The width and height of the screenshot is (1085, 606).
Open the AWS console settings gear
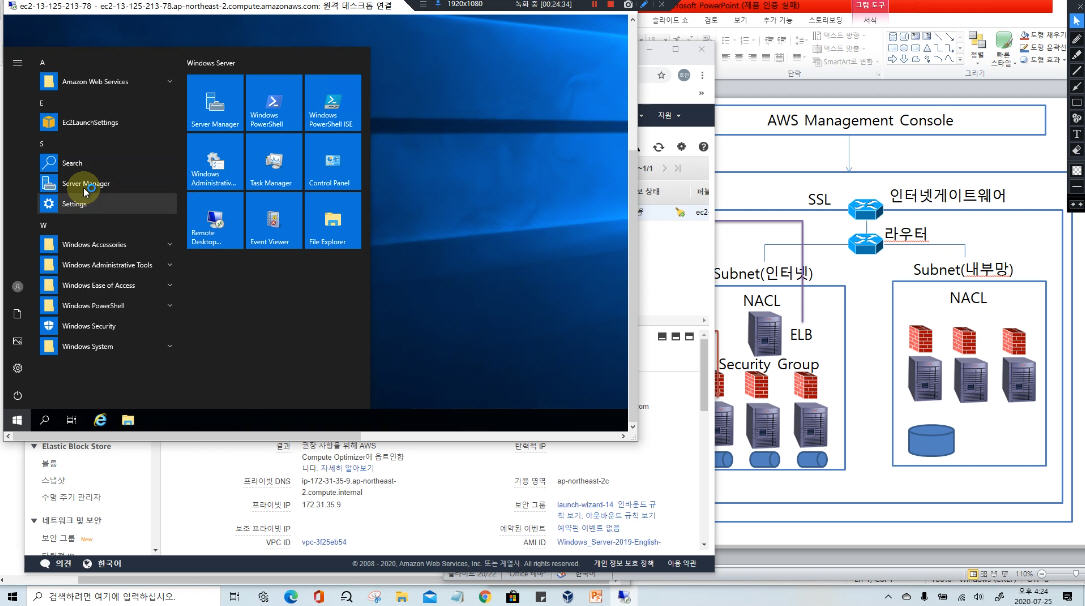pos(682,147)
